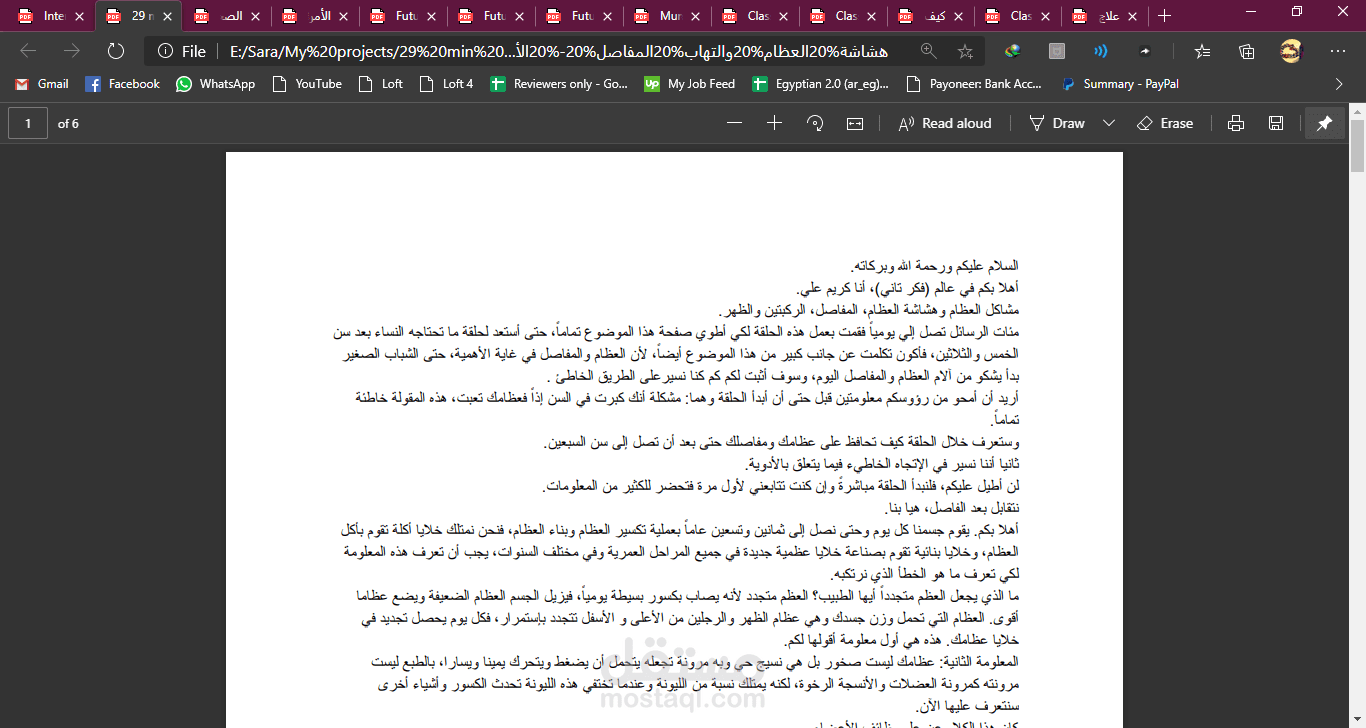Zoom out of the document
The height and width of the screenshot is (728, 1366).
[x=735, y=122]
